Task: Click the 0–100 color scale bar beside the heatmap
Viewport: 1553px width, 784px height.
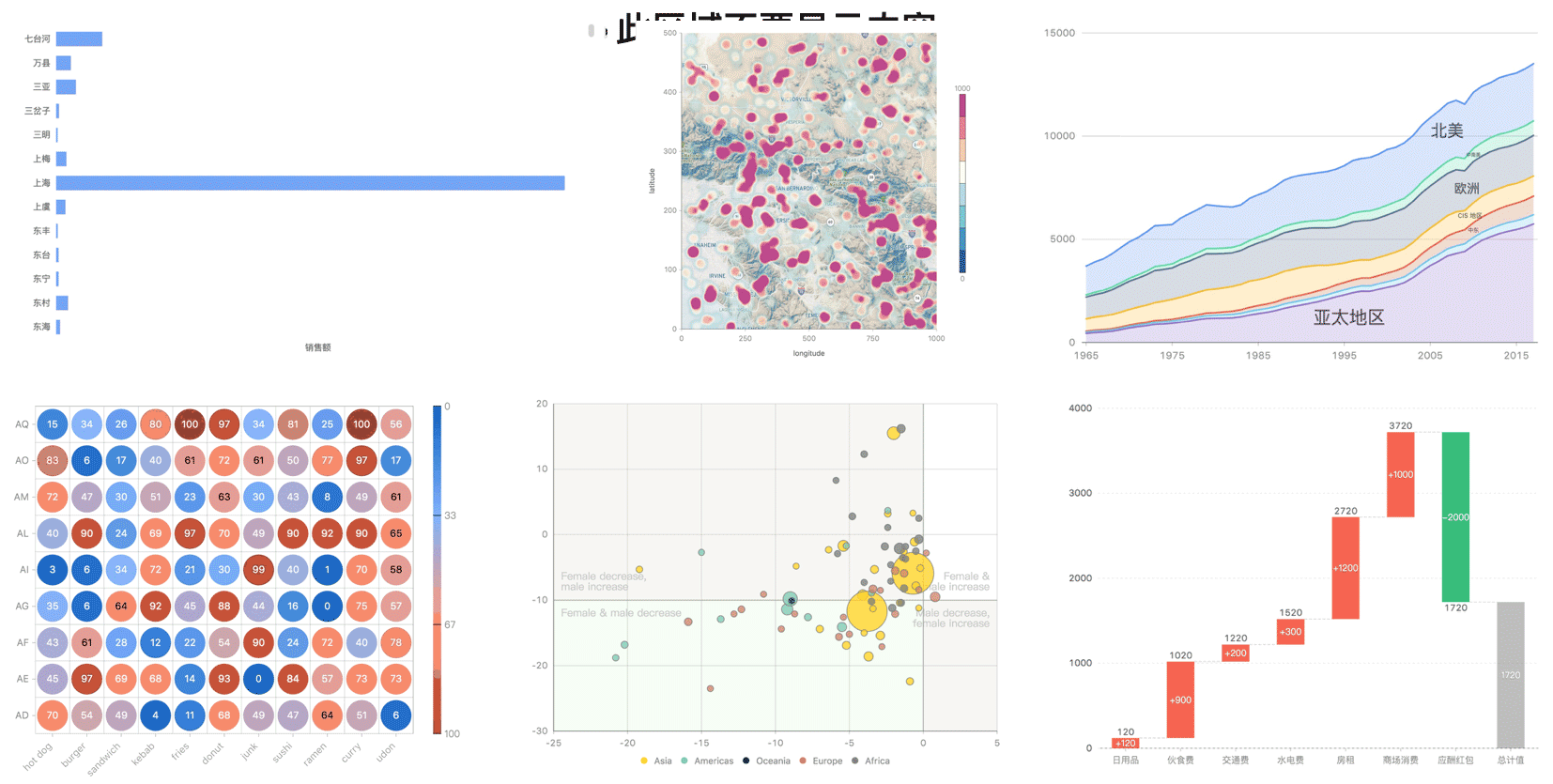Action: click(x=437, y=569)
